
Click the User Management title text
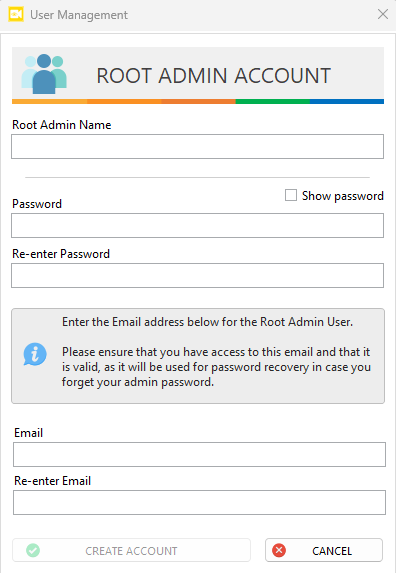(79, 15)
